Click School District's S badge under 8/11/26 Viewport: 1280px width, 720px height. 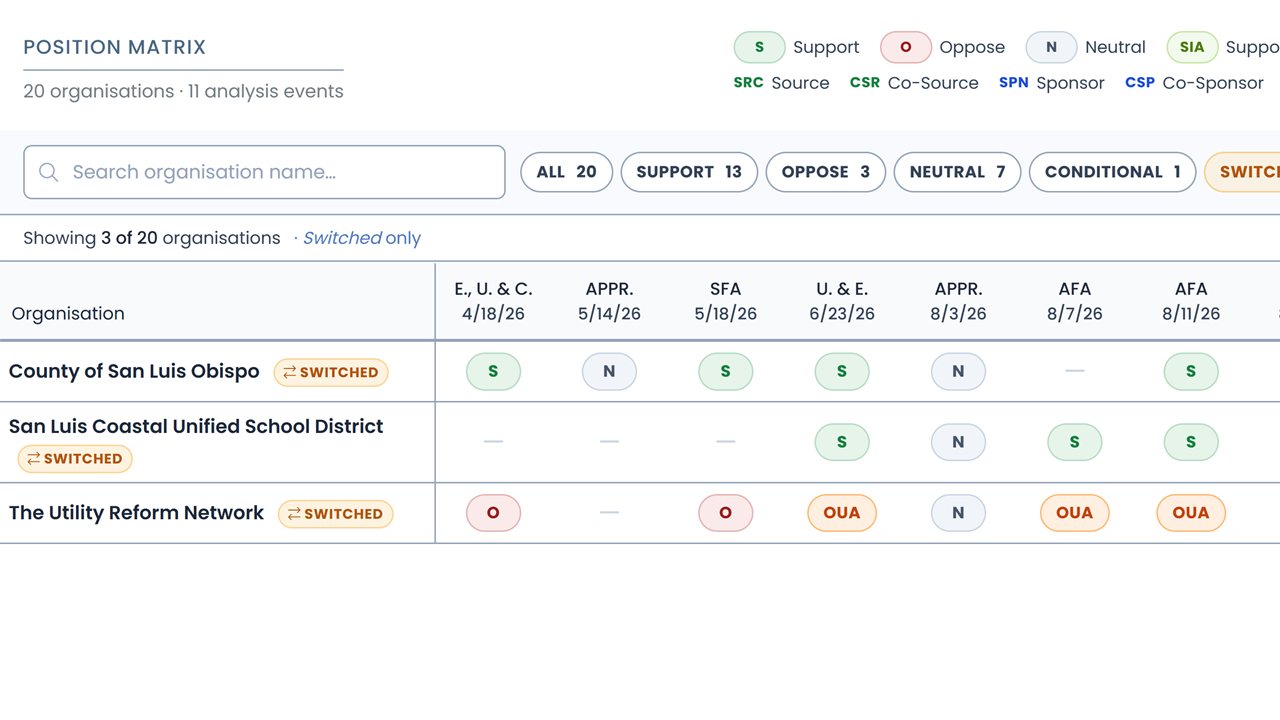[1191, 442]
